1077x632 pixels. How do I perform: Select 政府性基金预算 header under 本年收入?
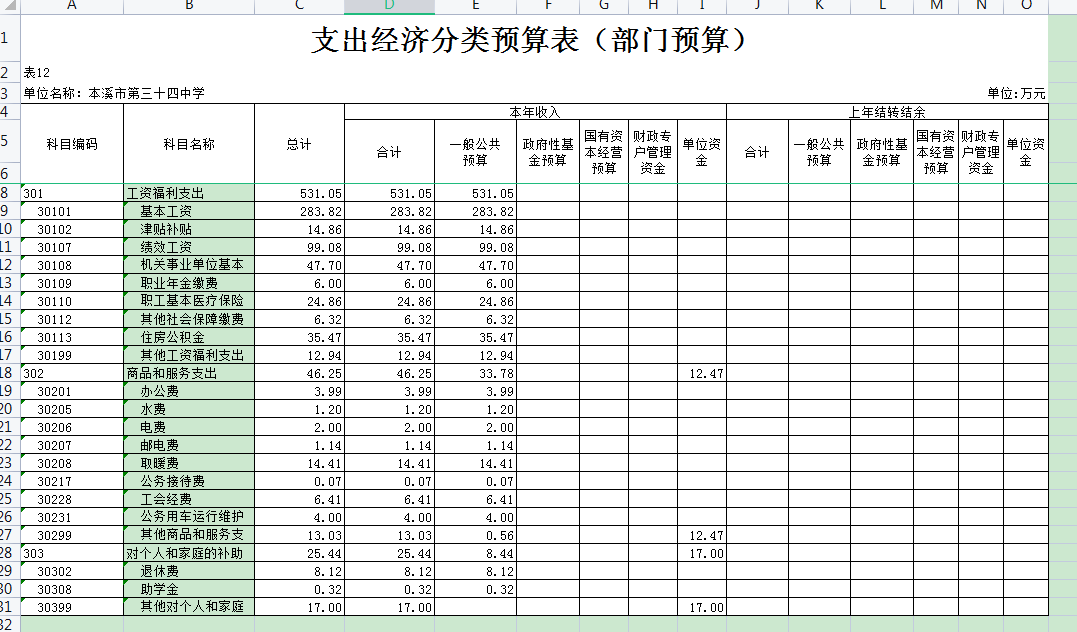pyautogui.click(x=548, y=152)
